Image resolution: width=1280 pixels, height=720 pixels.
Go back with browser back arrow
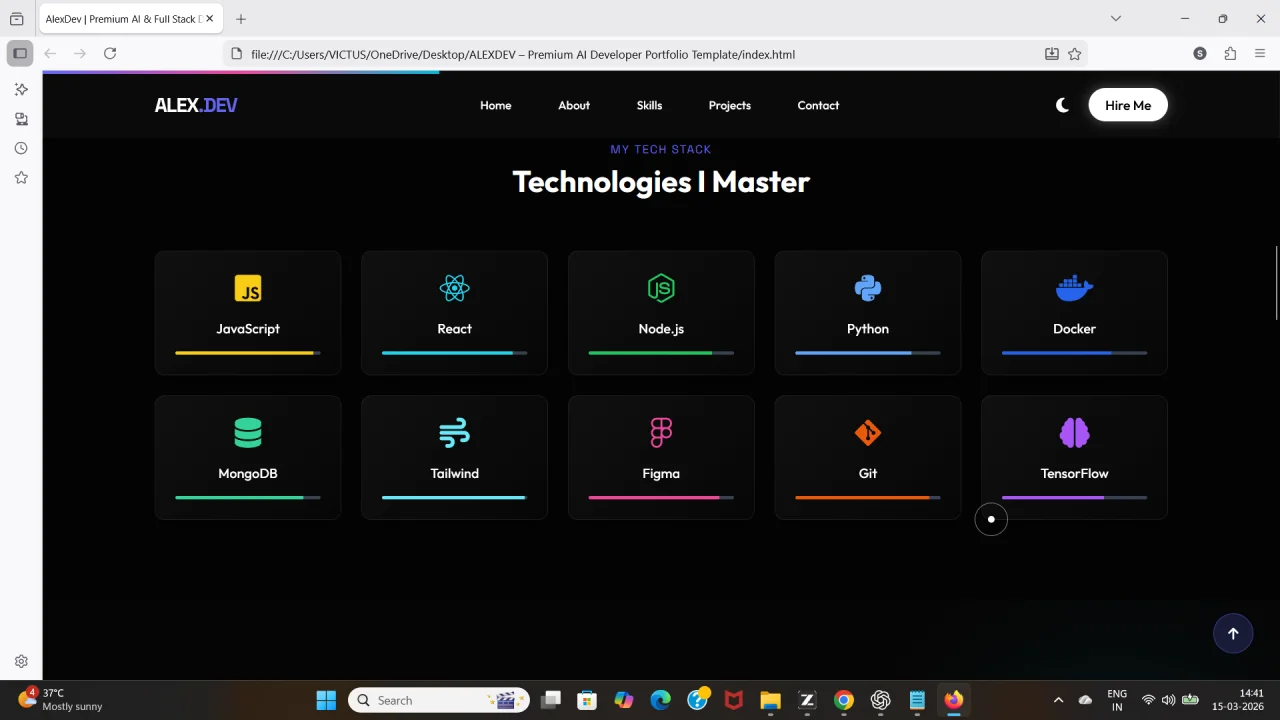50,53
